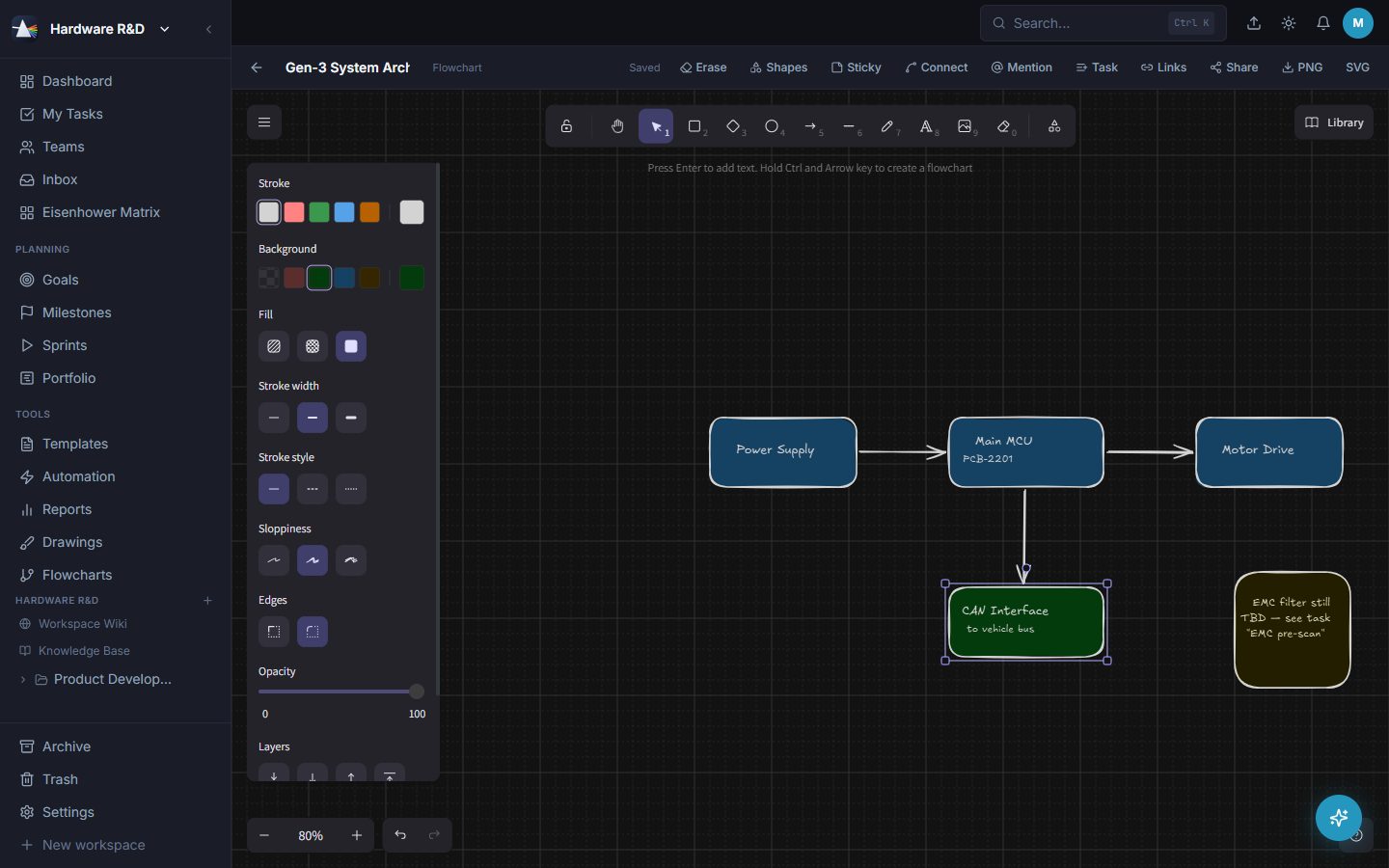Pick the green stroke color

(319, 212)
